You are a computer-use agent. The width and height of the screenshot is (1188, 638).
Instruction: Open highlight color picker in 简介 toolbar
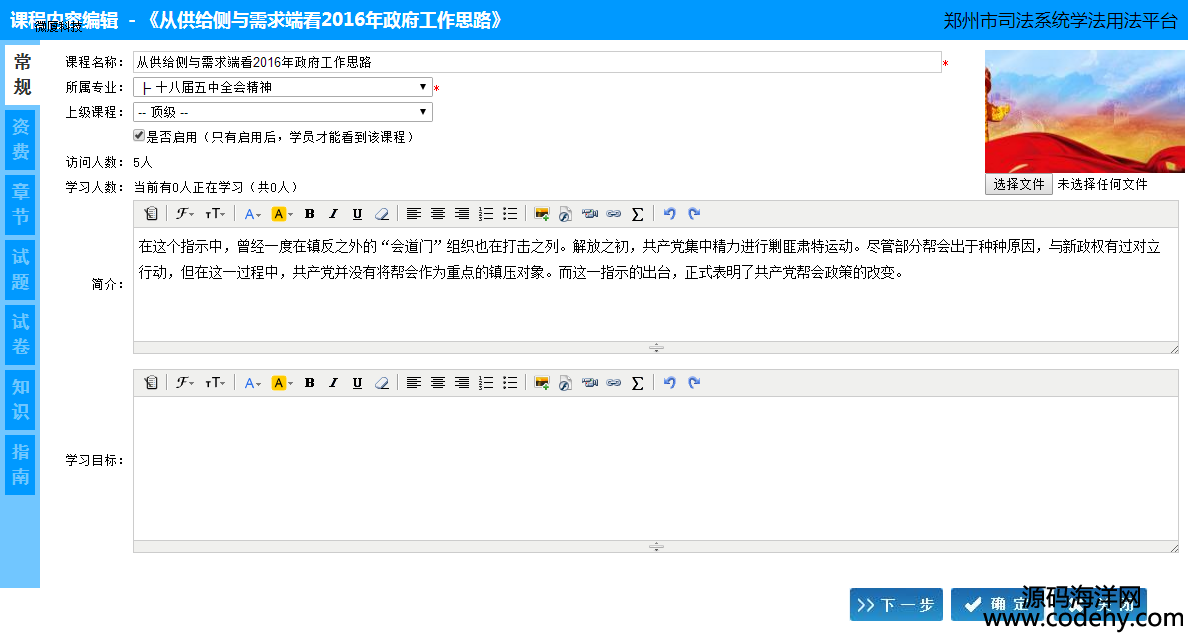(282, 214)
